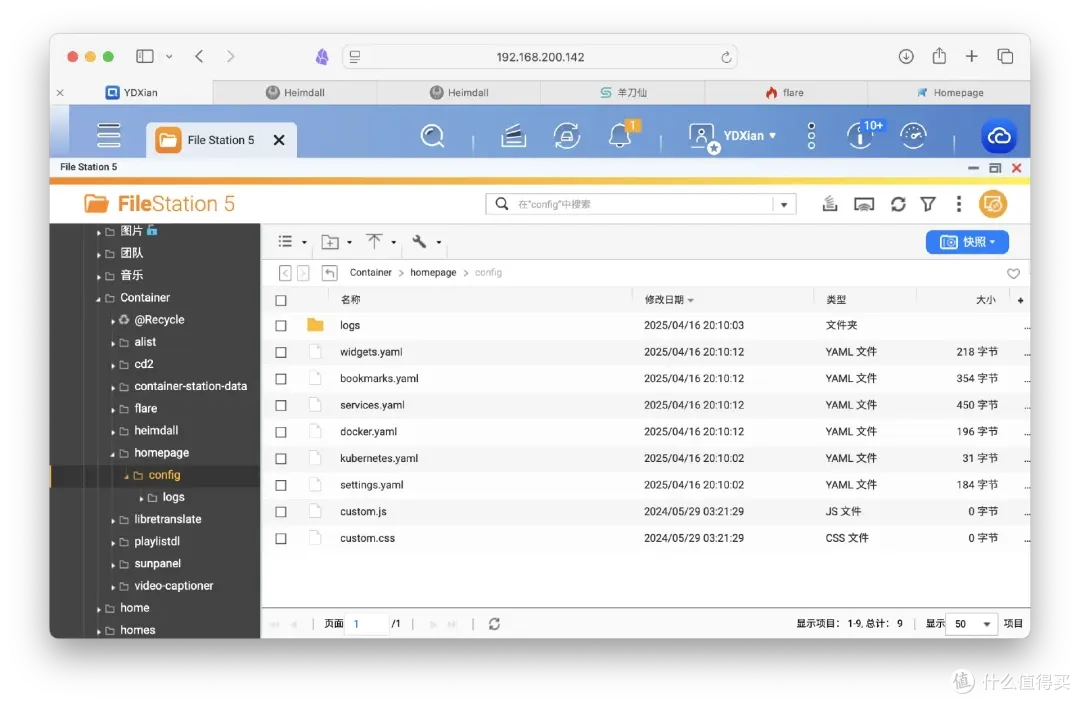Viewport: 1080px width, 704px height.
Task: Refresh File Station with the toolbar refresh icon
Action: [x=897, y=204]
